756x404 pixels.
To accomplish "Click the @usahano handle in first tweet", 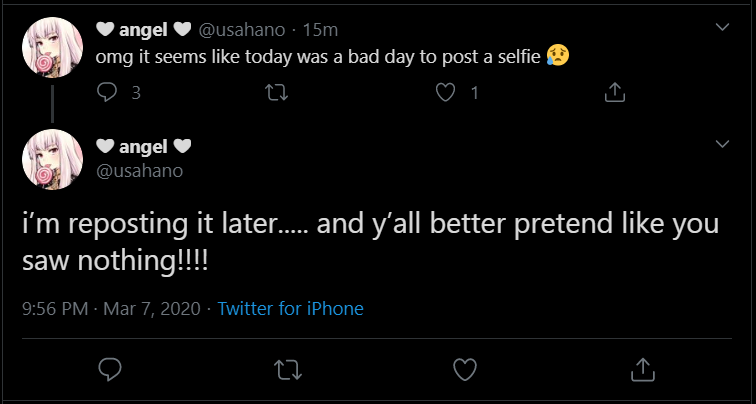I will point(246,28).
